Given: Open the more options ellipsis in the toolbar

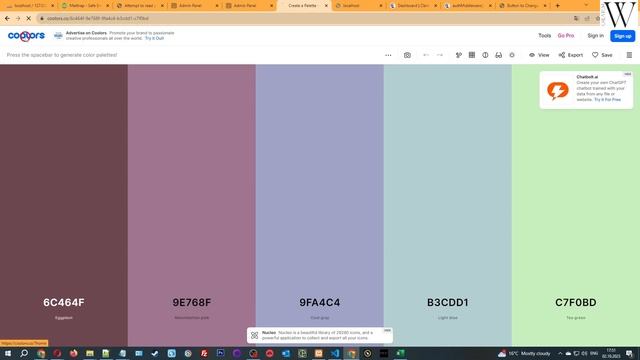Looking at the screenshot, I should tap(388, 55).
